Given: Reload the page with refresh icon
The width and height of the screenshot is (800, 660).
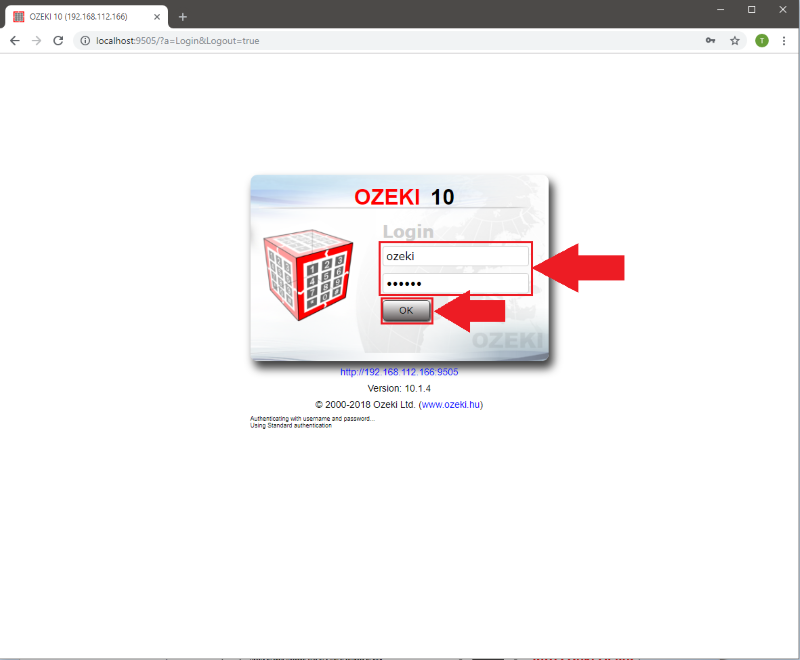Looking at the screenshot, I should coord(58,41).
